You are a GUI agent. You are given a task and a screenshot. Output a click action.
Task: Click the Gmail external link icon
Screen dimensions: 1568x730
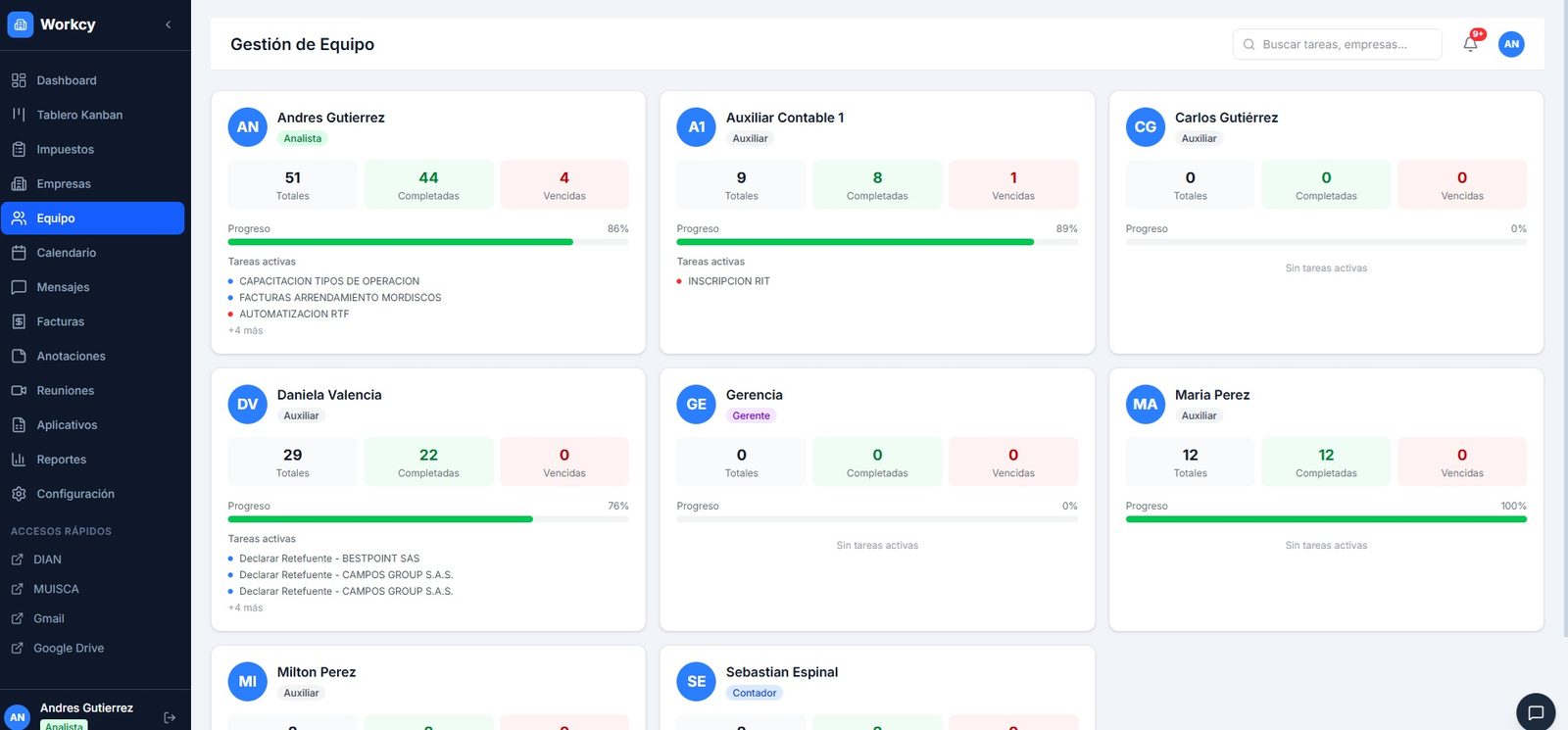17,618
